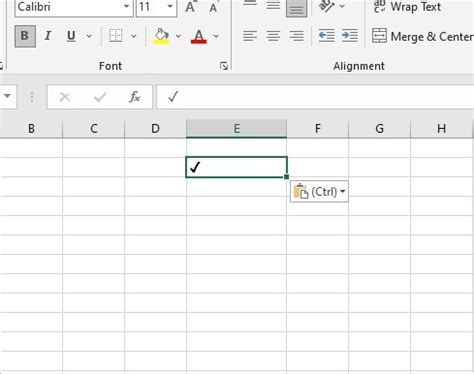474x374 pixels.
Task: Apply cell borders icon
Action: (x=116, y=36)
